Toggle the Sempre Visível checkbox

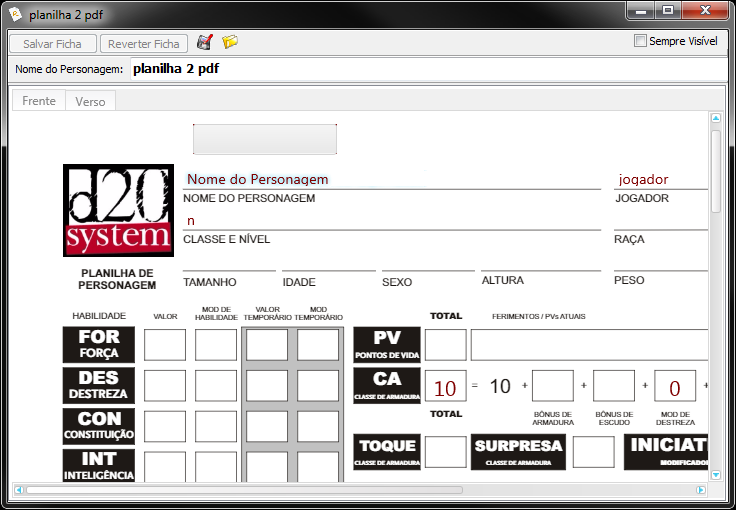(x=641, y=42)
